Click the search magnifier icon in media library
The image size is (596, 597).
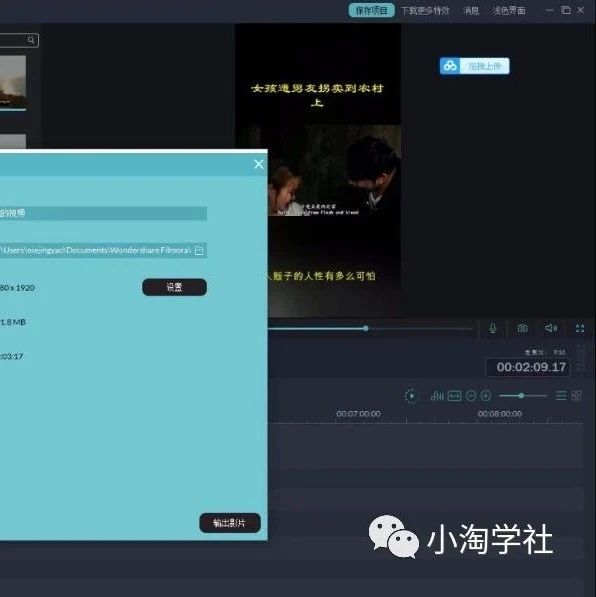[x=31, y=40]
